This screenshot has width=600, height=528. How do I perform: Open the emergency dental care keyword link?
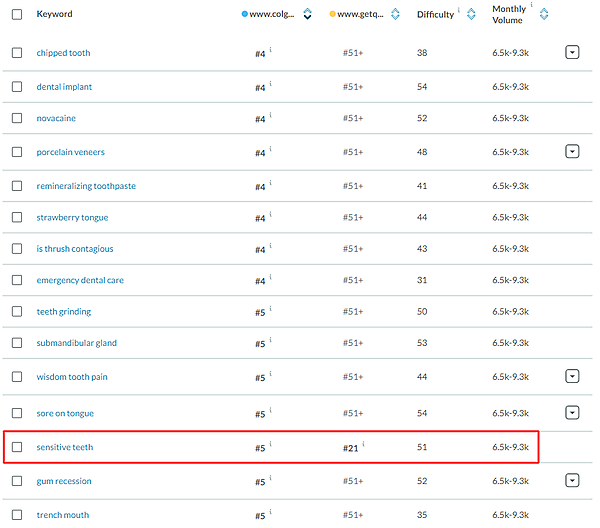point(80,280)
